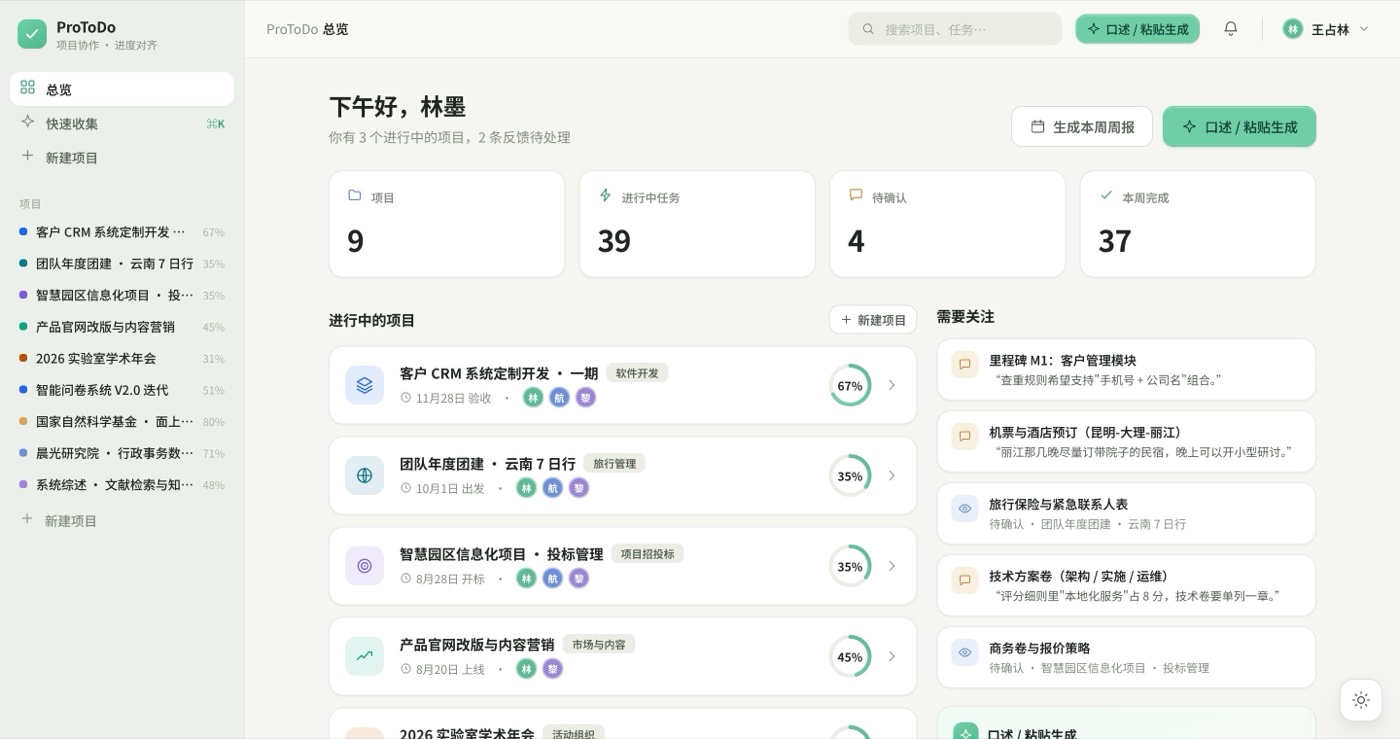The image size is (1400, 739).
Task: Click 新建项目 below 快速收集
Action: [122, 157]
